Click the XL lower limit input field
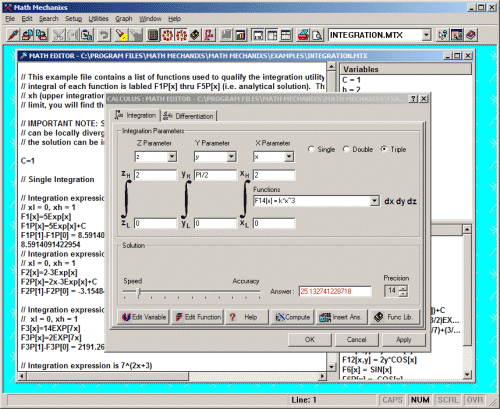The image size is (500, 409). coord(274,223)
